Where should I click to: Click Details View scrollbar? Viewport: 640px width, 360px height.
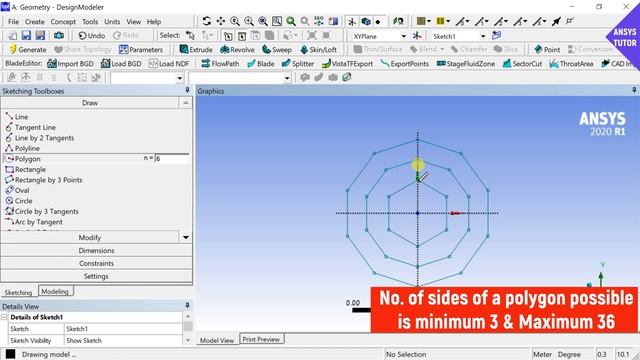point(188,328)
